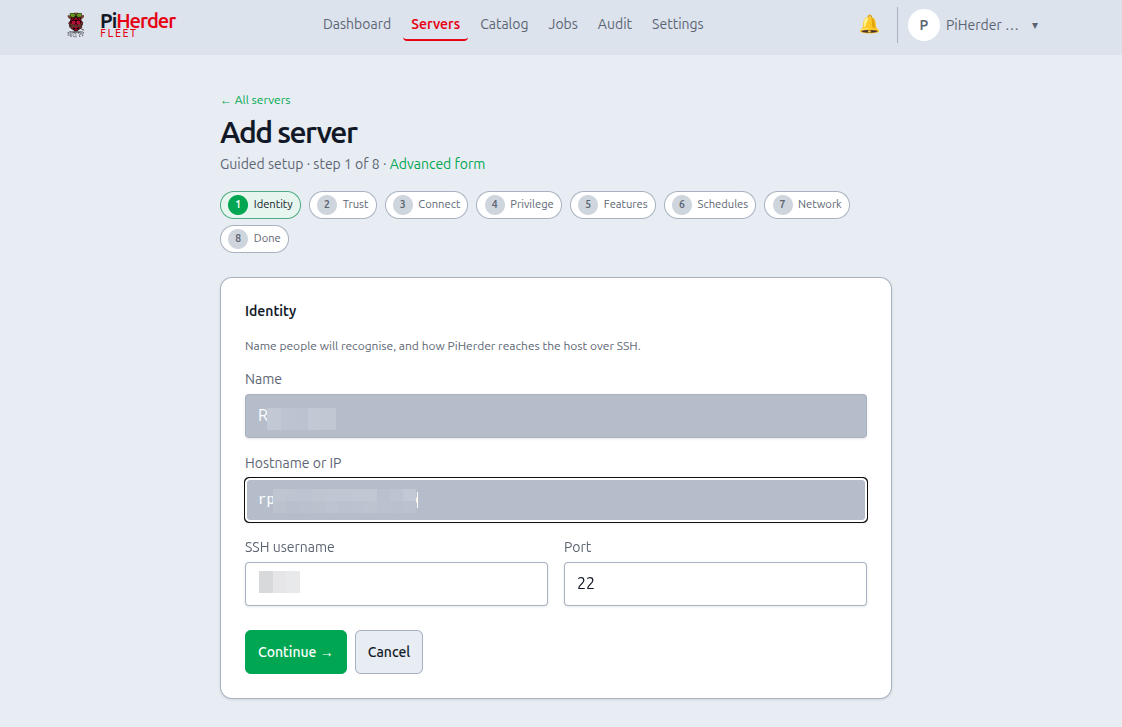Go to the Dashboard menu item
Image resolution: width=1122 pixels, height=727 pixels.
356,24
